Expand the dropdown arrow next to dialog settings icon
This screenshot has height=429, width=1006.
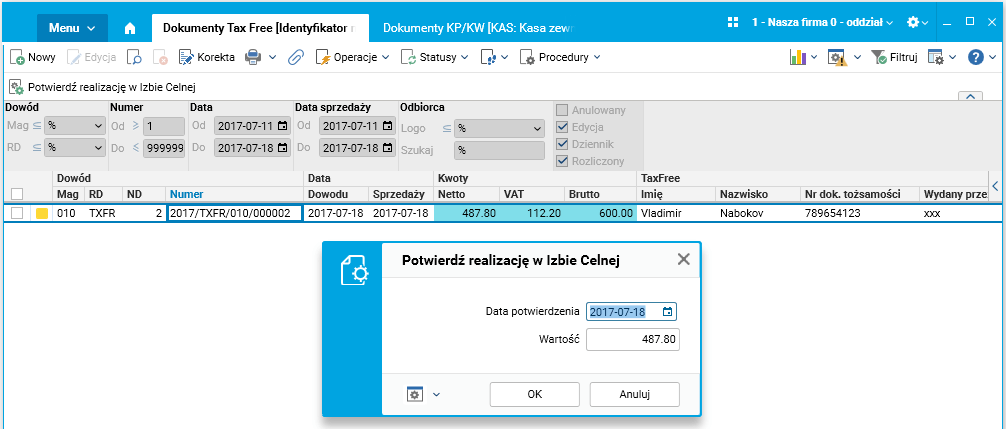click(x=436, y=394)
